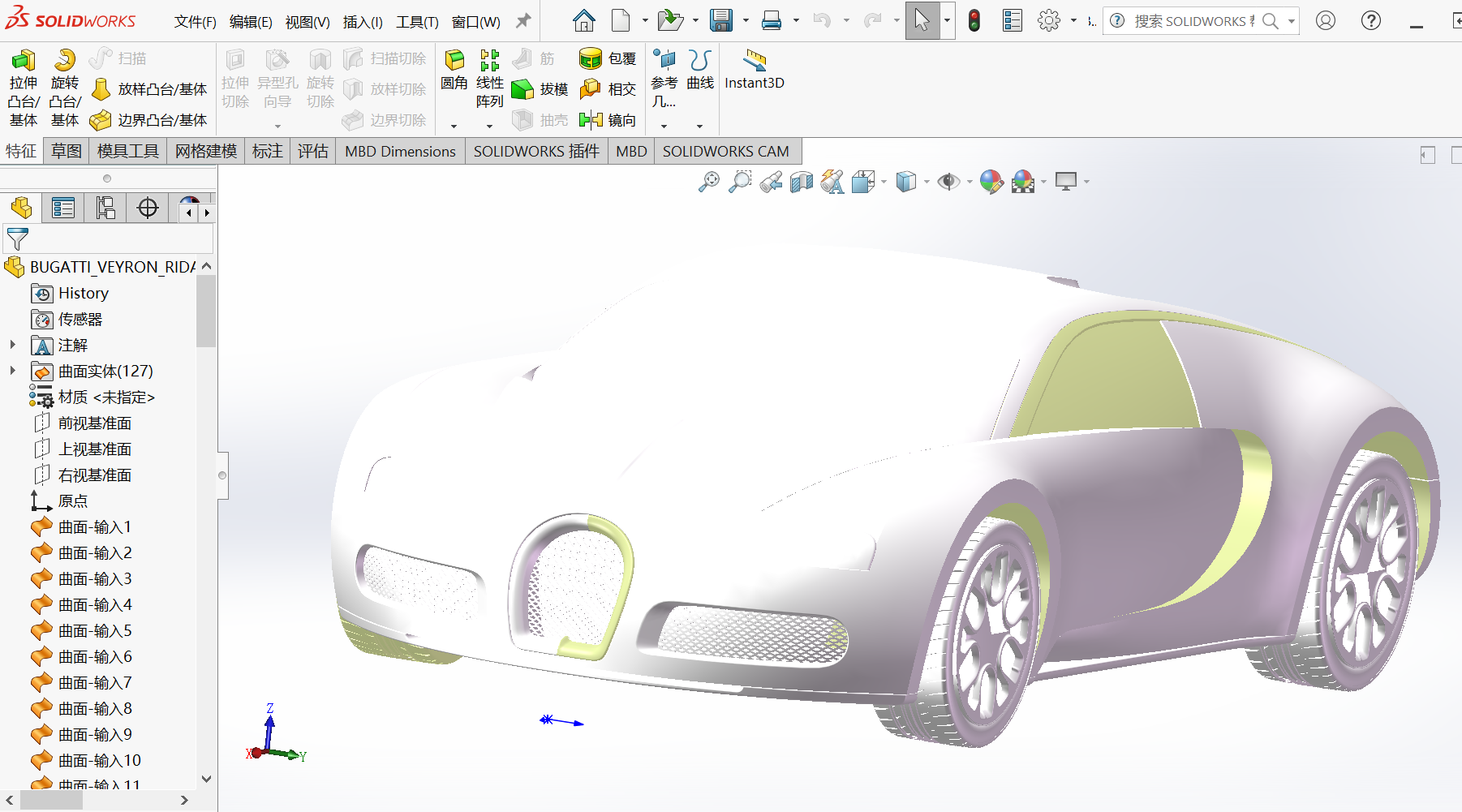Screen dimensions: 1462x812
Task: Expand the 注解 tree node
Action: click(x=12, y=345)
